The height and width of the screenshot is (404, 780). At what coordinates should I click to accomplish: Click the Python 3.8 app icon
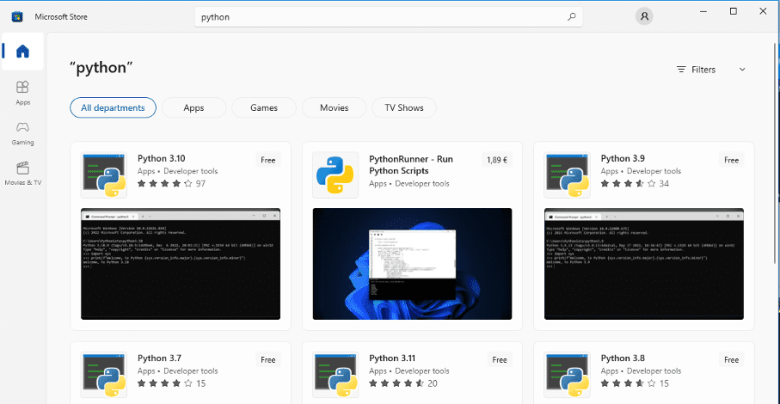(567, 375)
